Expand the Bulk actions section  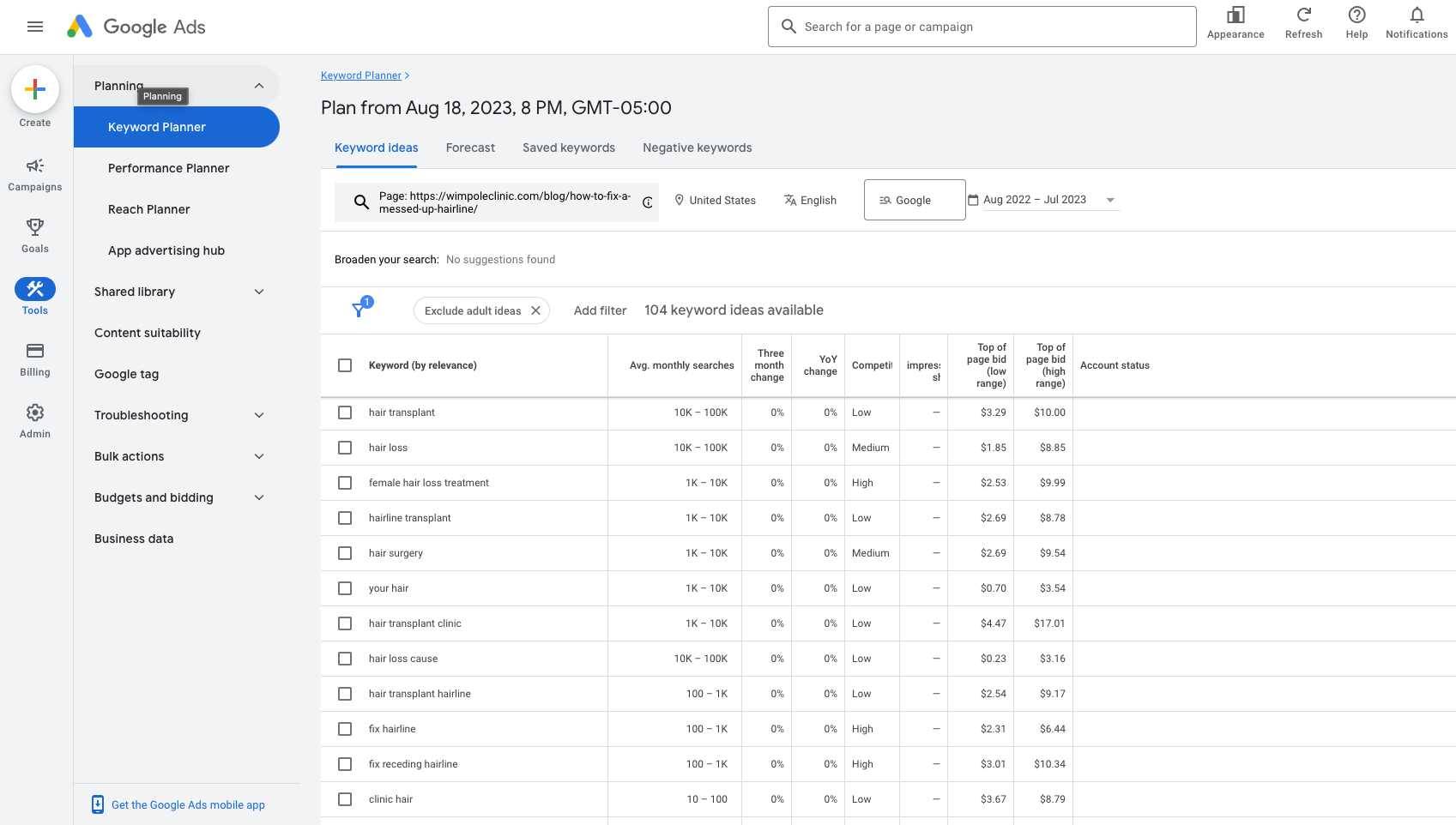coord(259,456)
